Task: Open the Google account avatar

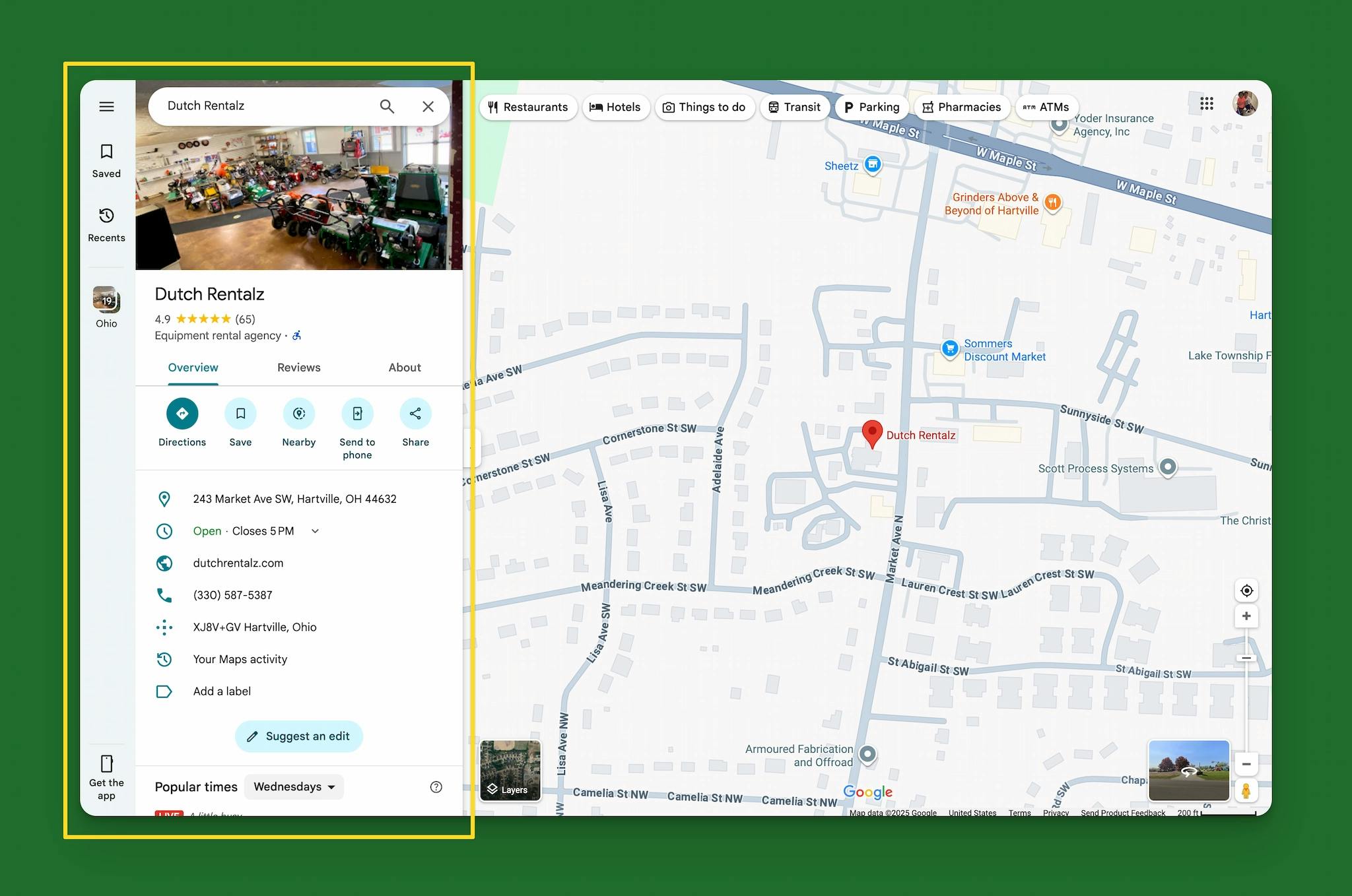Action: 1245,104
